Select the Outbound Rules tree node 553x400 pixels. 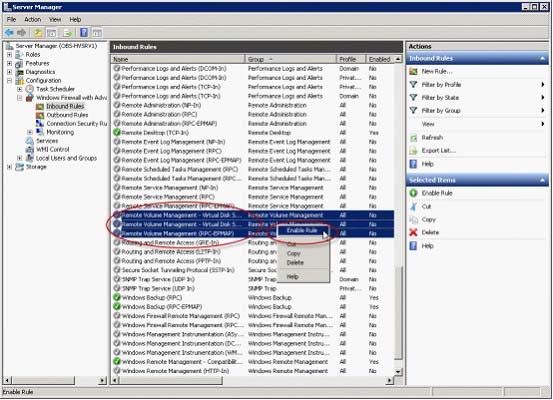67,115
